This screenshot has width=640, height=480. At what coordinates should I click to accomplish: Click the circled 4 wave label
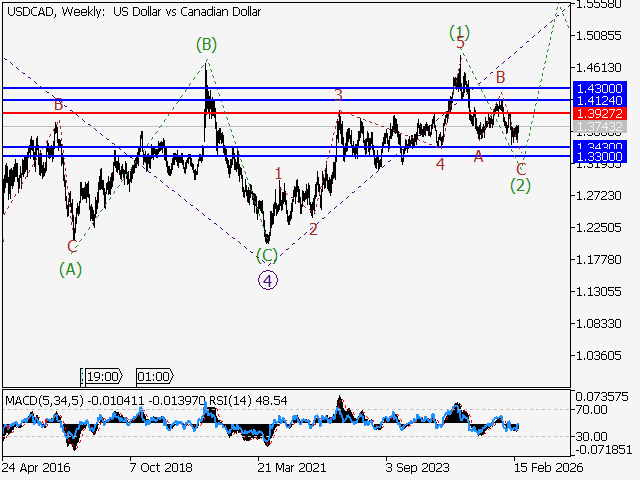coord(268,280)
